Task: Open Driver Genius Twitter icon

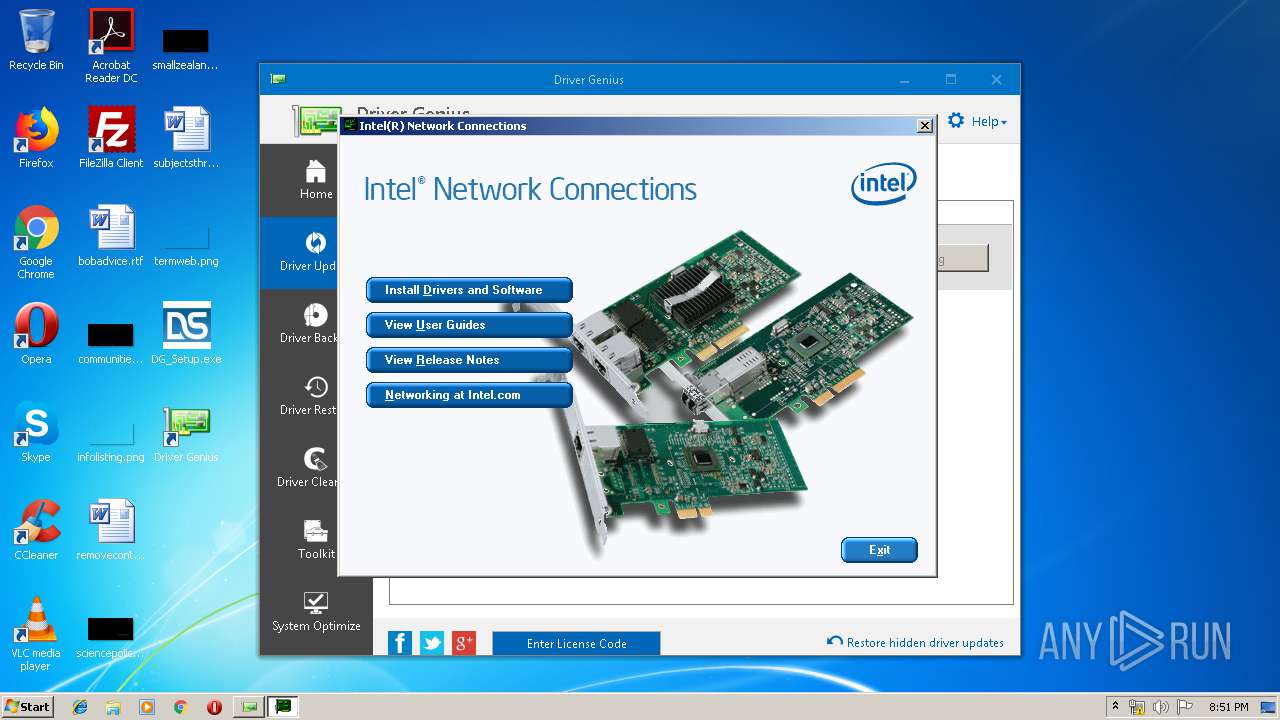Action: (432, 643)
